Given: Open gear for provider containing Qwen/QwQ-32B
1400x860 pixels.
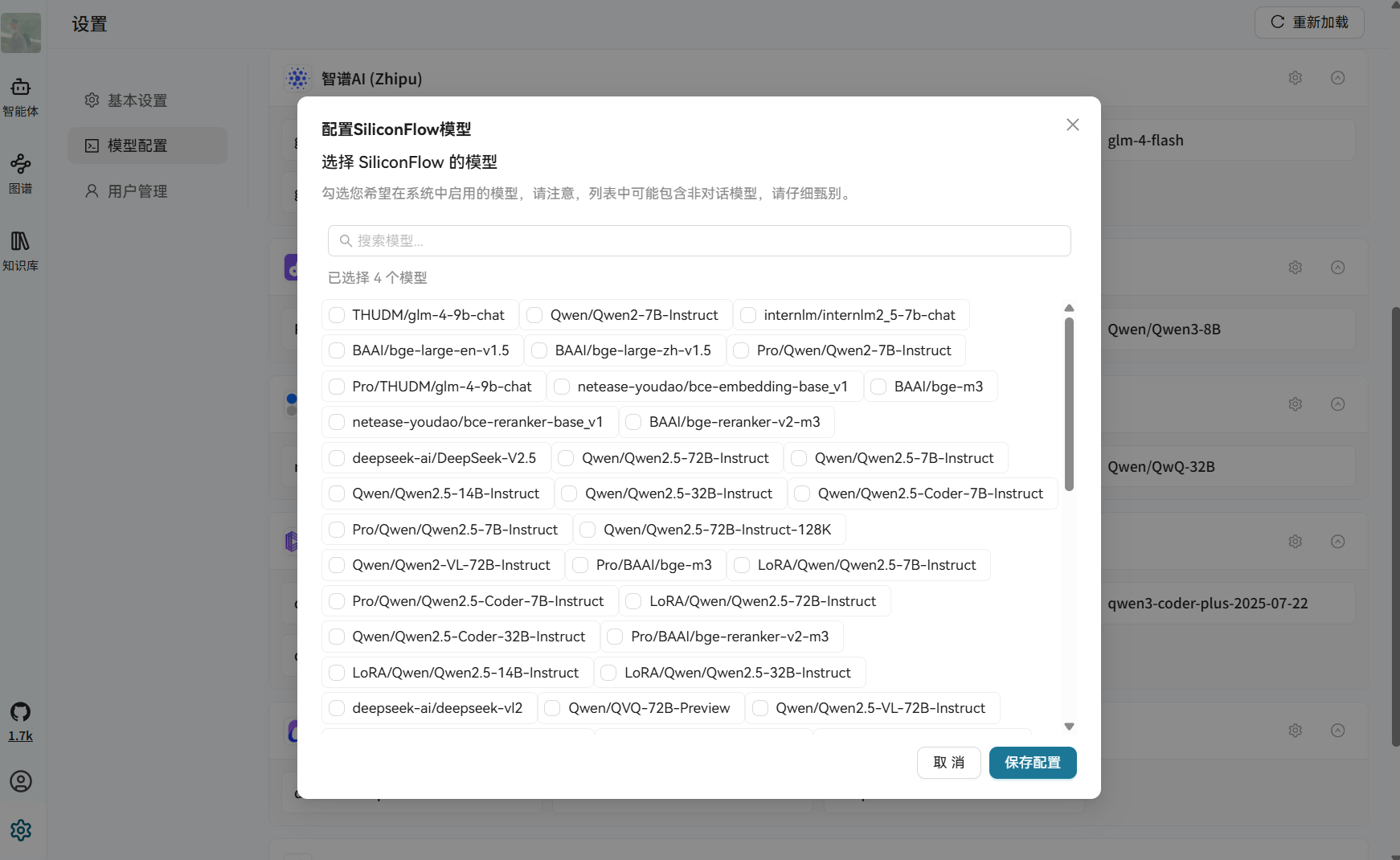Looking at the screenshot, I should (1296, 404).
